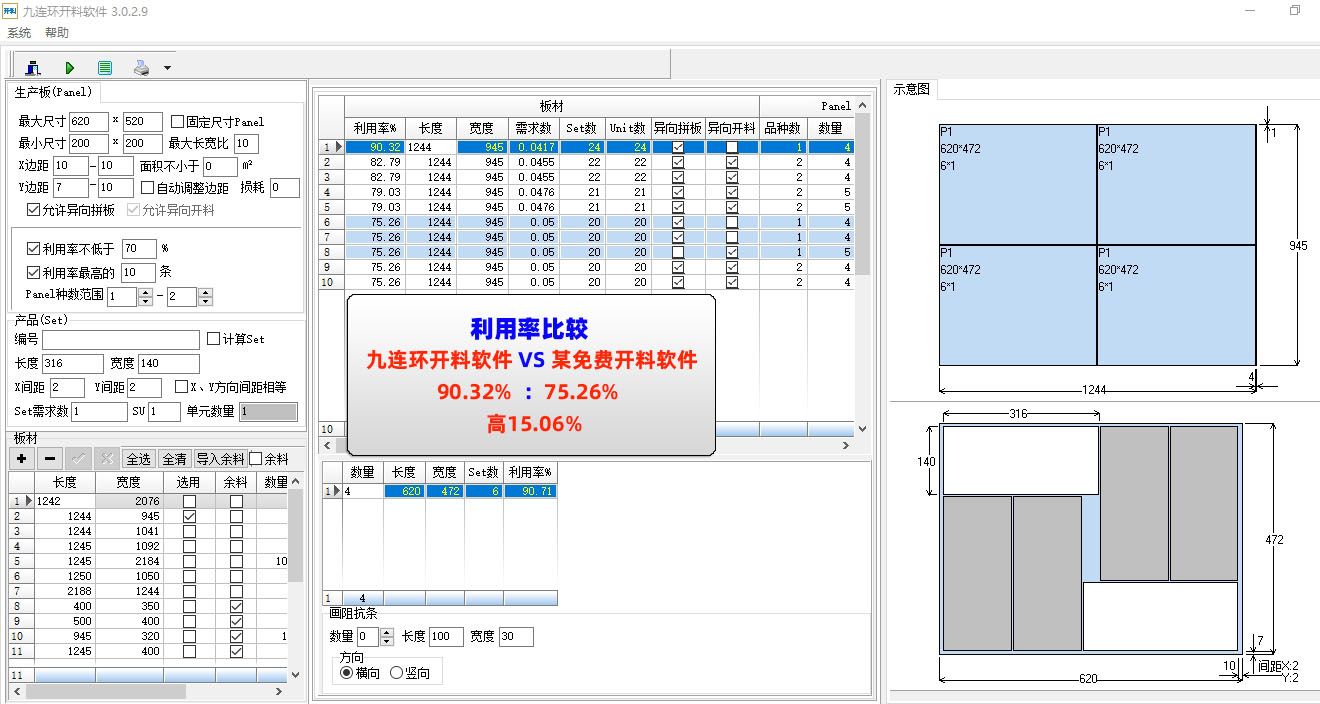Click the greyed checkmark confirm icon
The width and height of the screenshot is (1320, 704).
[x=78, y=458]
